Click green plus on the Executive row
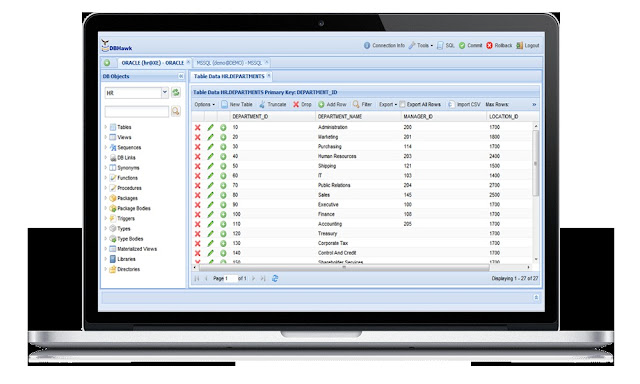The image size is (640, 384). click(223, 204)
